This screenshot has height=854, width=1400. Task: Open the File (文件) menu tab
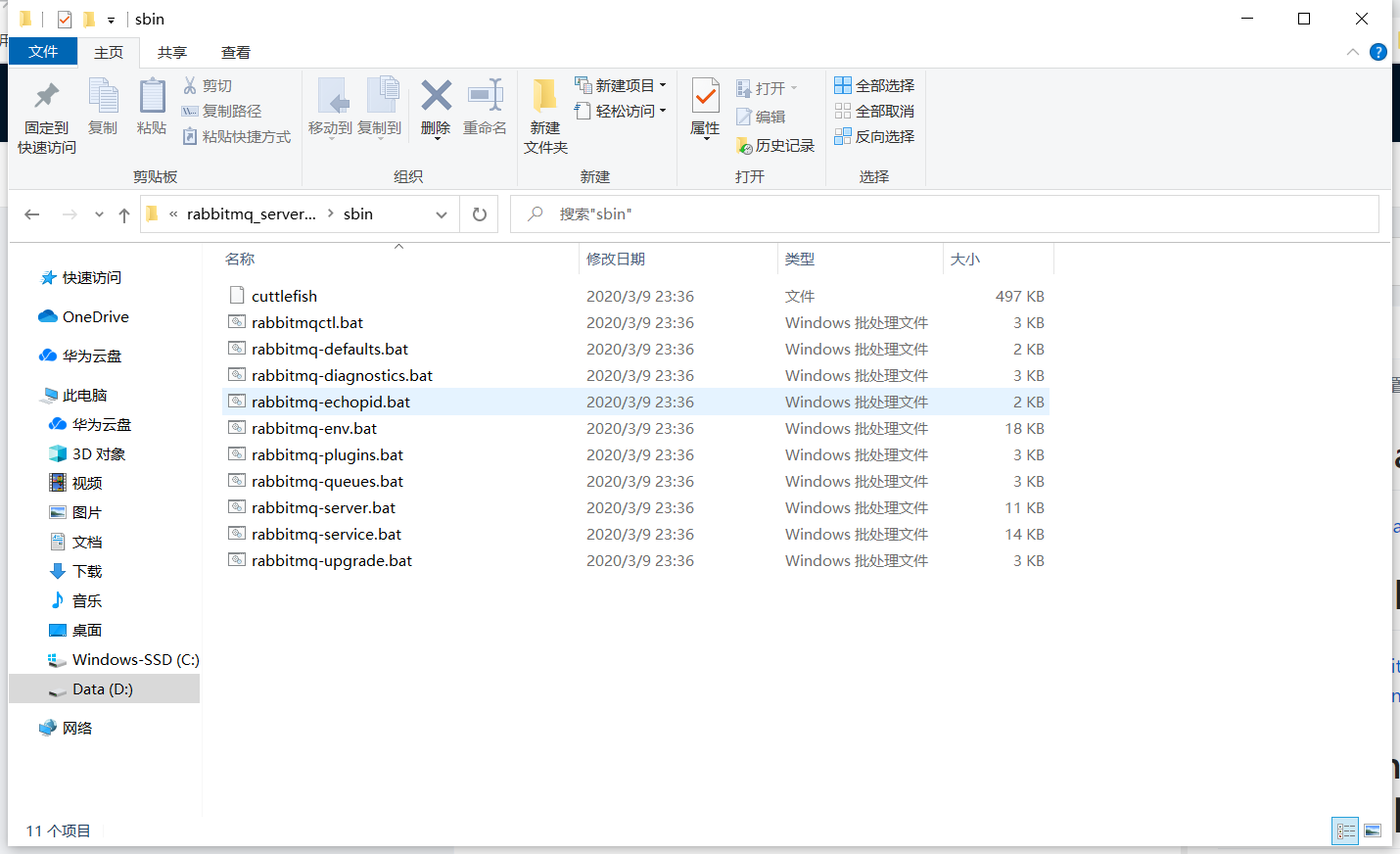[x=43, y=51]
